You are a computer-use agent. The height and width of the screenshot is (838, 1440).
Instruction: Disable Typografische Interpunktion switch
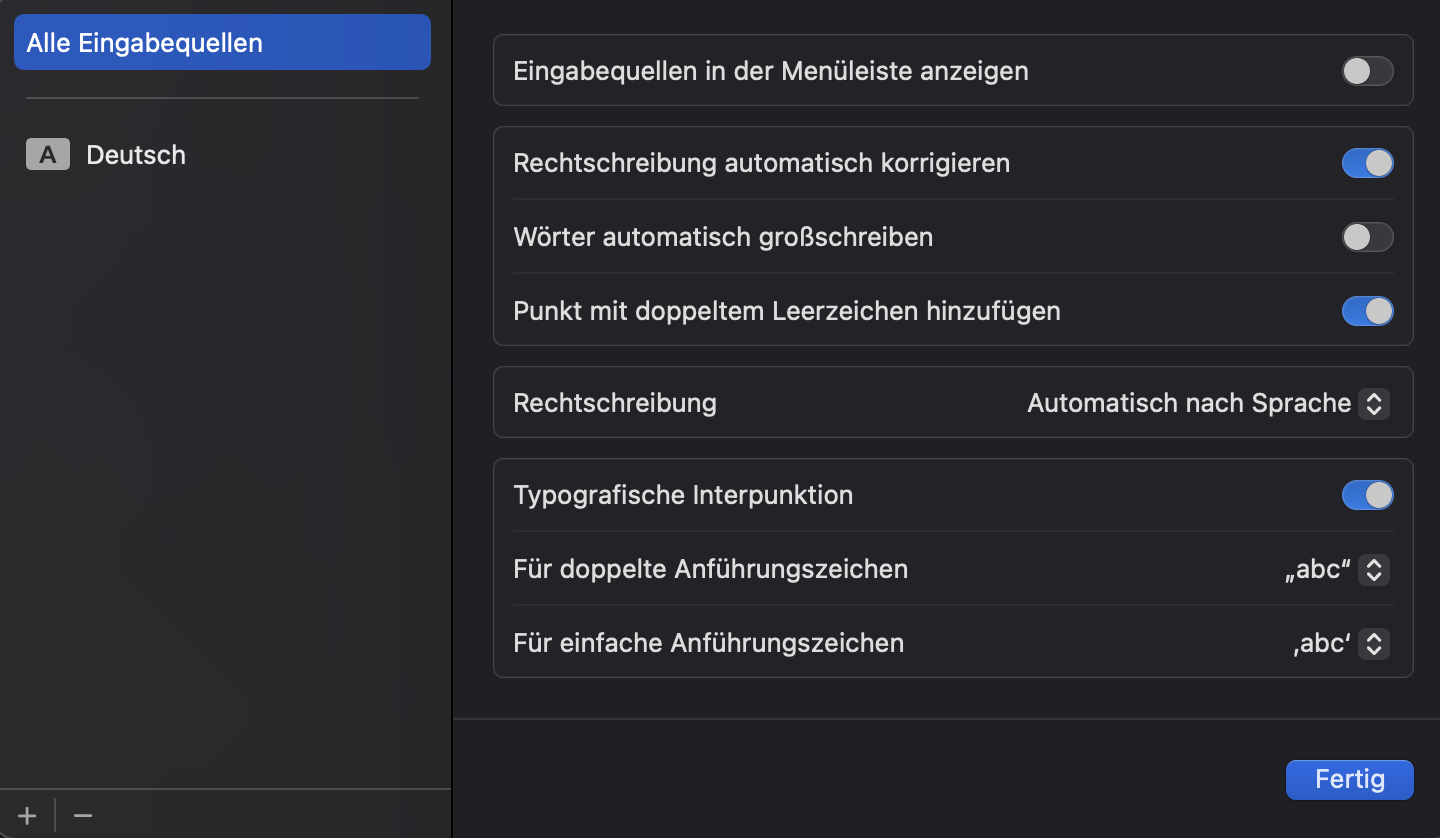point(1367,495)
